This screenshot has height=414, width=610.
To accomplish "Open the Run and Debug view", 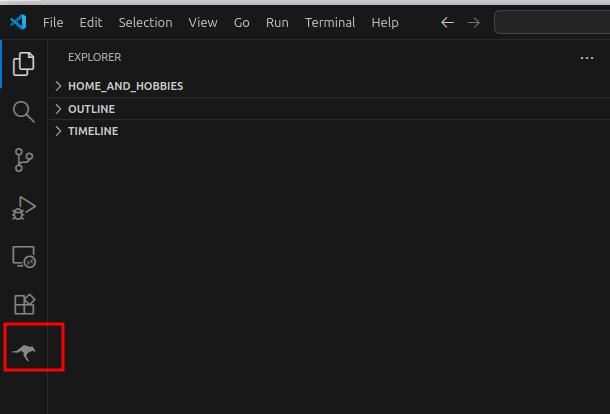I will coord(23,208).
